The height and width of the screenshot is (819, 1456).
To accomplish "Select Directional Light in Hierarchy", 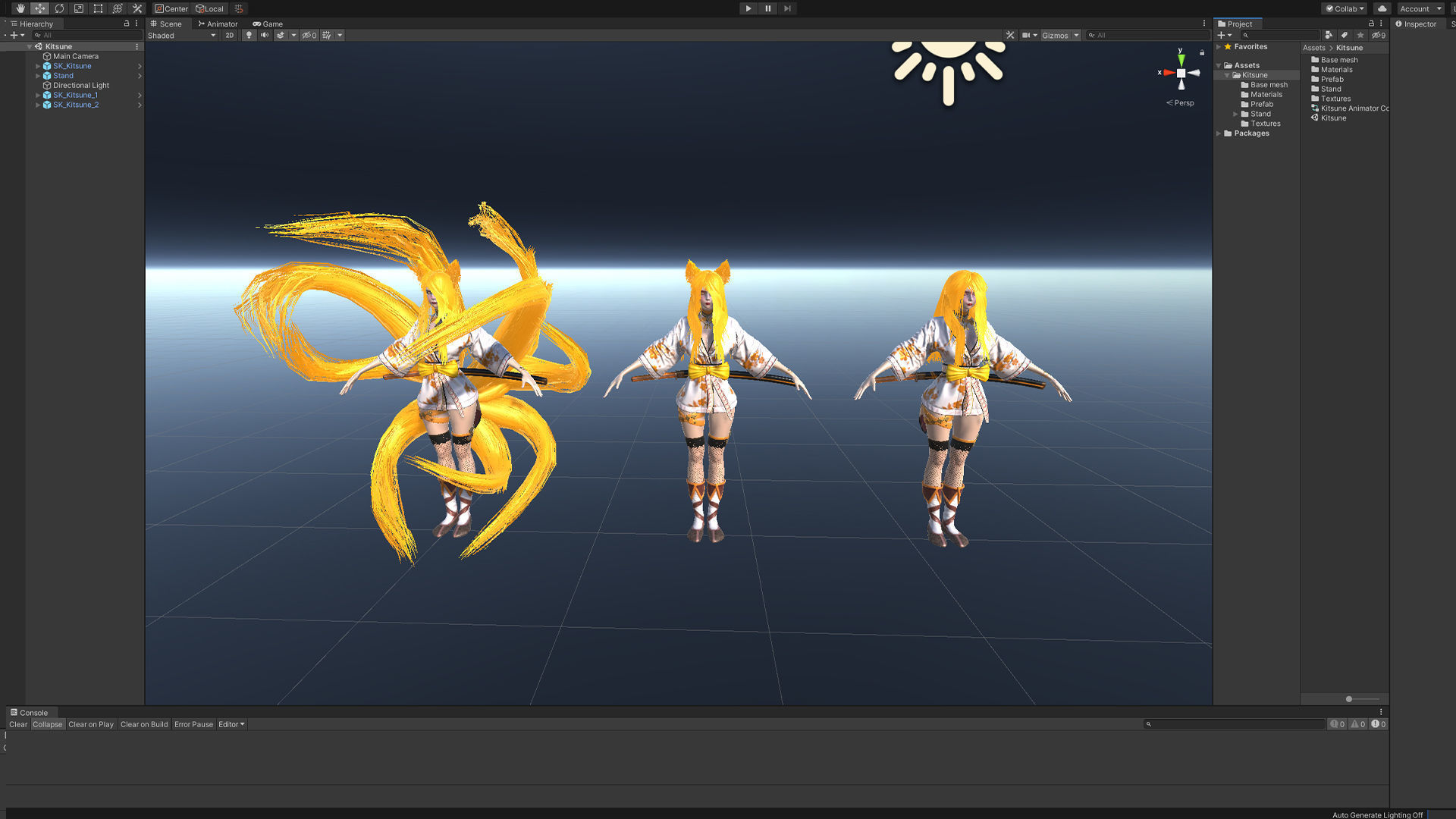I will pyautogui.click(x=80, y=86).
